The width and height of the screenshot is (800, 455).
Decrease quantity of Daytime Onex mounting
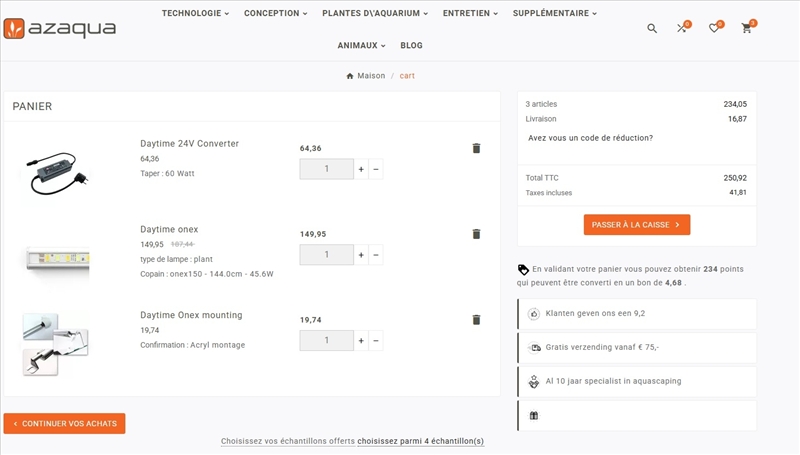[376, 341]
